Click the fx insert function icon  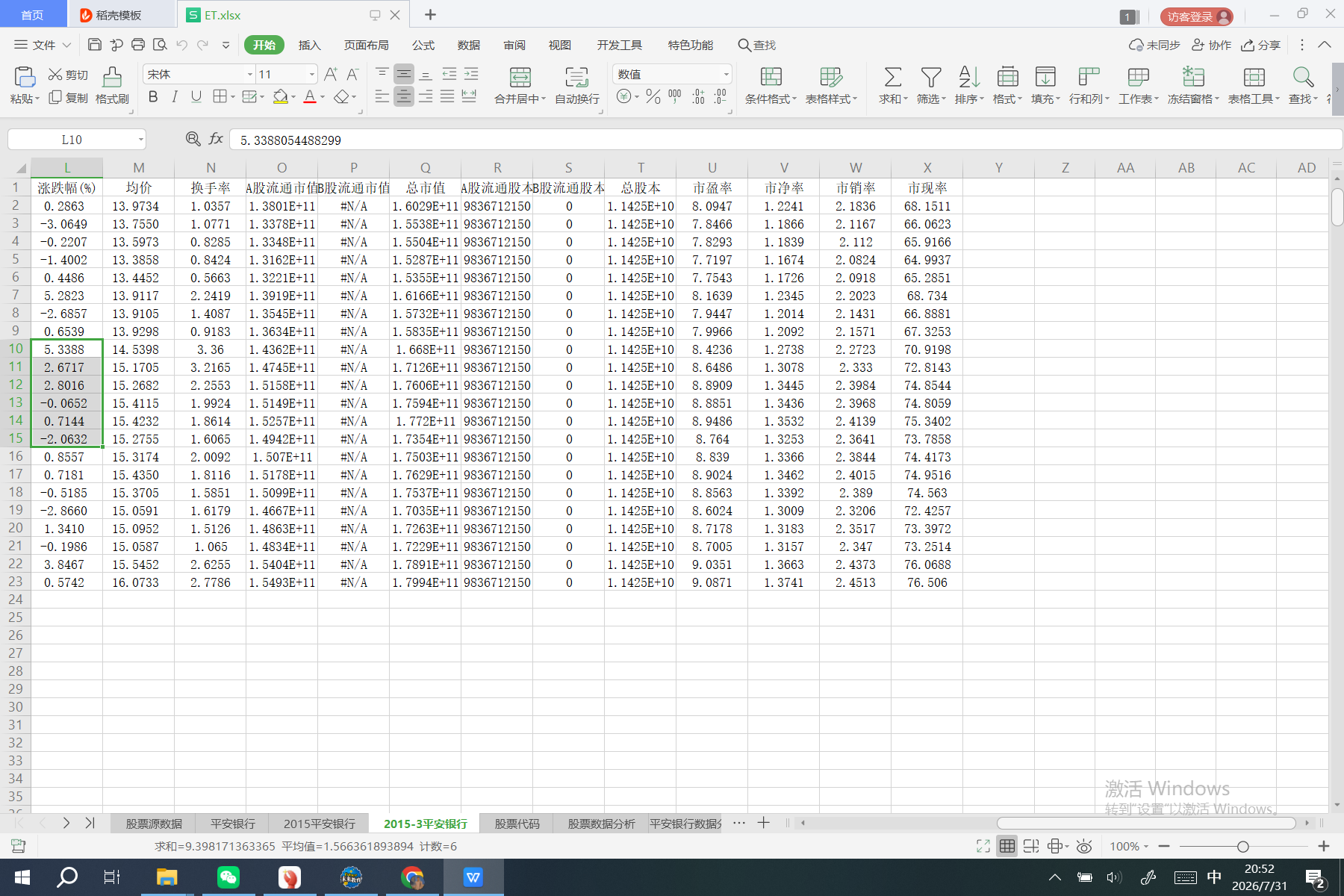click(x=216, y=139)
